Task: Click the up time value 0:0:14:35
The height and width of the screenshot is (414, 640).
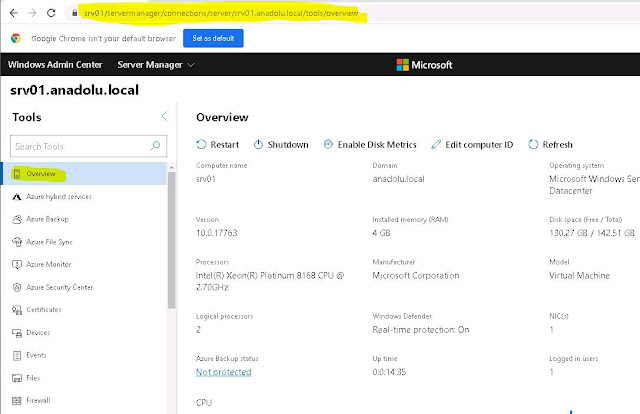Action: pyautogui.click(x=389, y=372)
